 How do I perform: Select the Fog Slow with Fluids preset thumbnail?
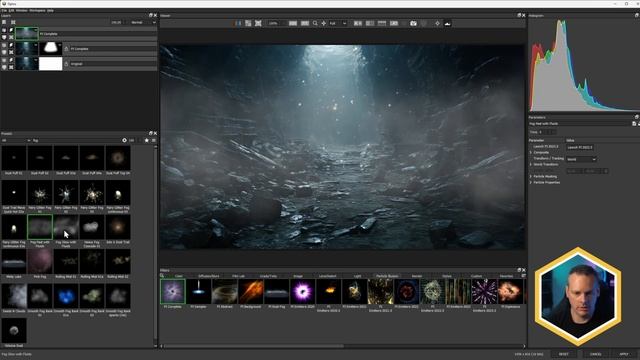(66, 227)
